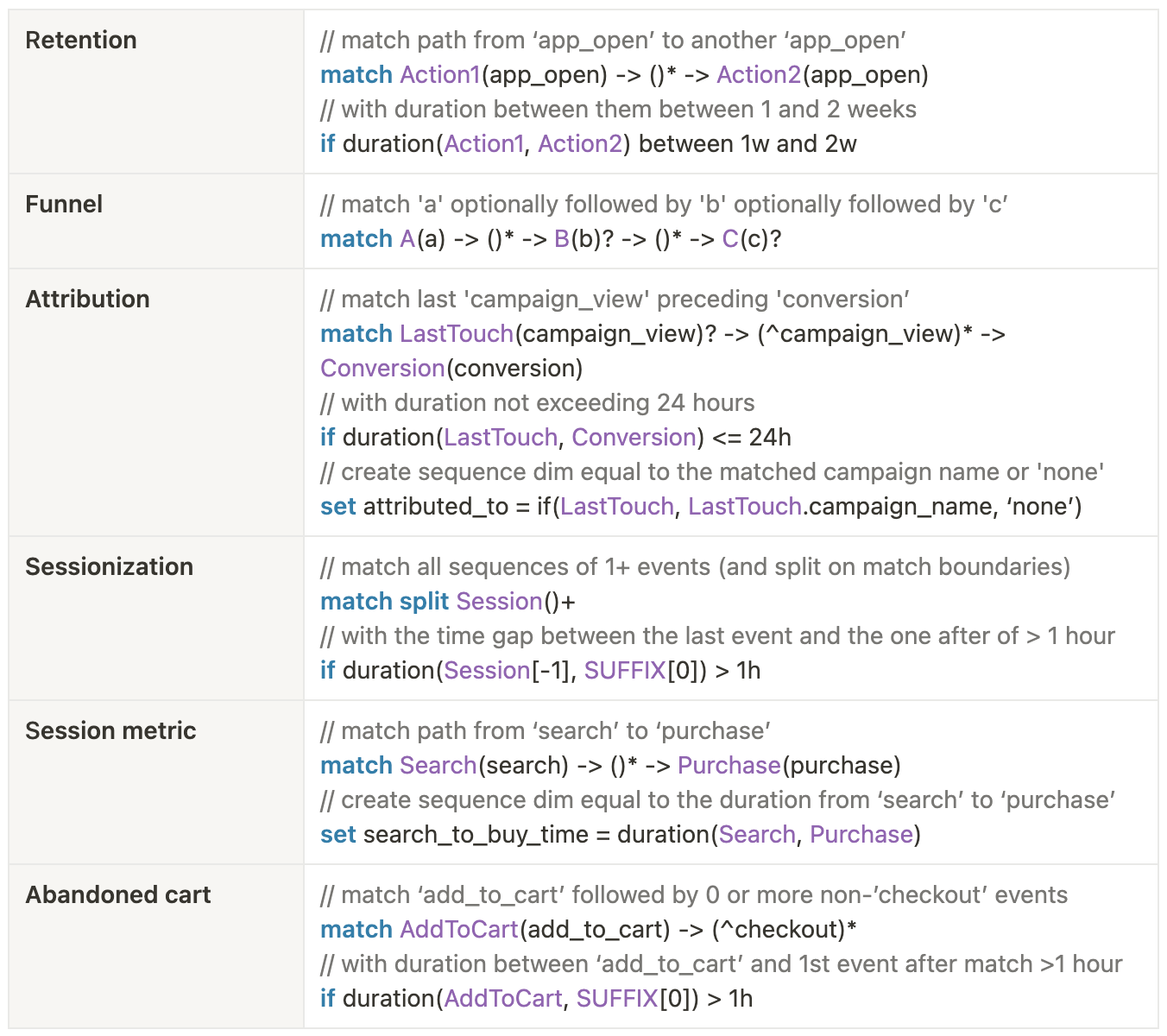Click the 'attributed_to' variable name
Image resolution: width=1167 pixels, height=1036 pixels.
[x=436, y=507]
